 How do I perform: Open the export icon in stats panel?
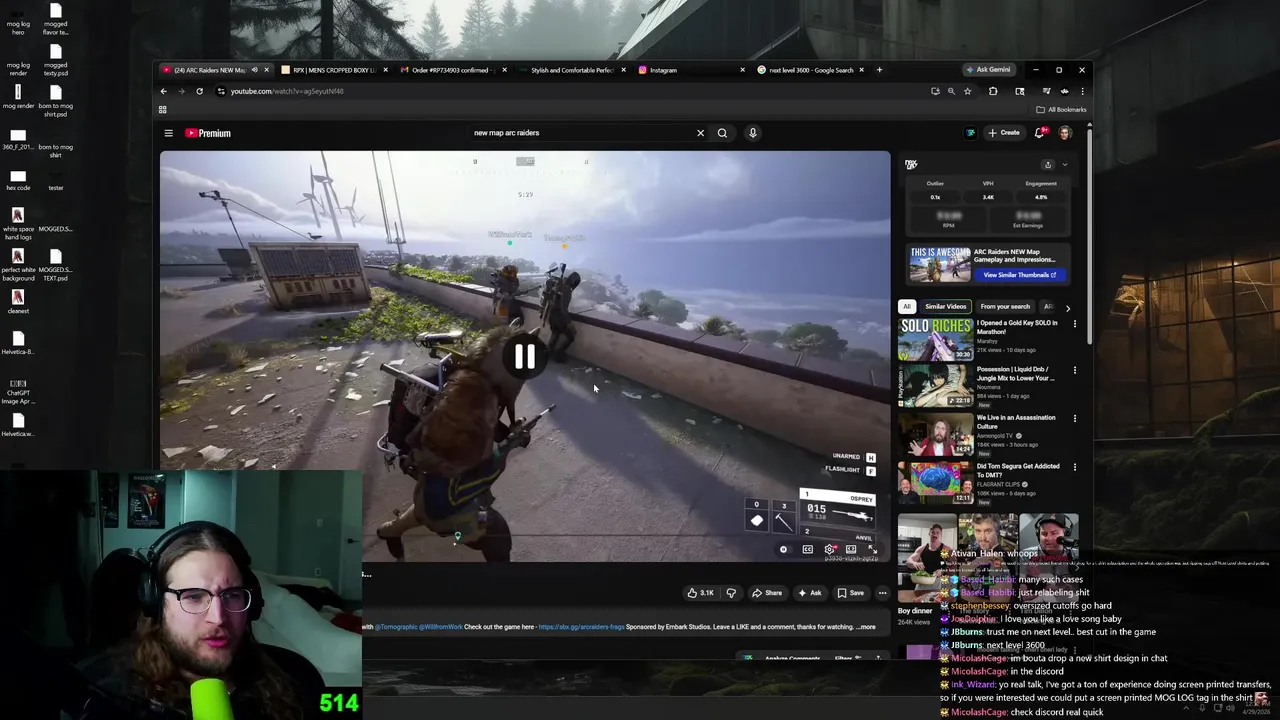pyautogui.click(x=1047, y=165)
